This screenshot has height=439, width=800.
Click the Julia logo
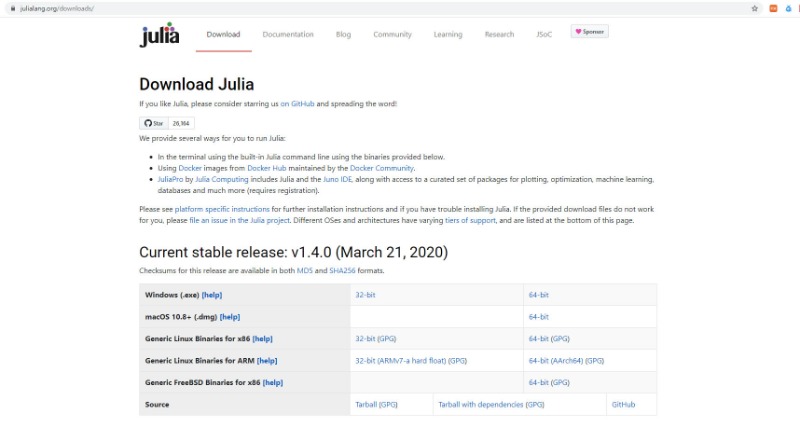pyautogui.click(x=159, y=35)
